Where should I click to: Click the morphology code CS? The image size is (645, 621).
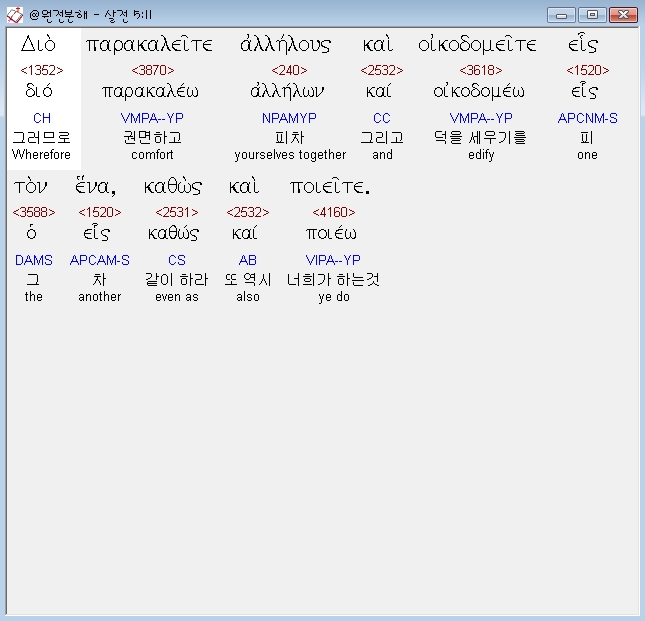pyautogui.click(x=177, y=260)
